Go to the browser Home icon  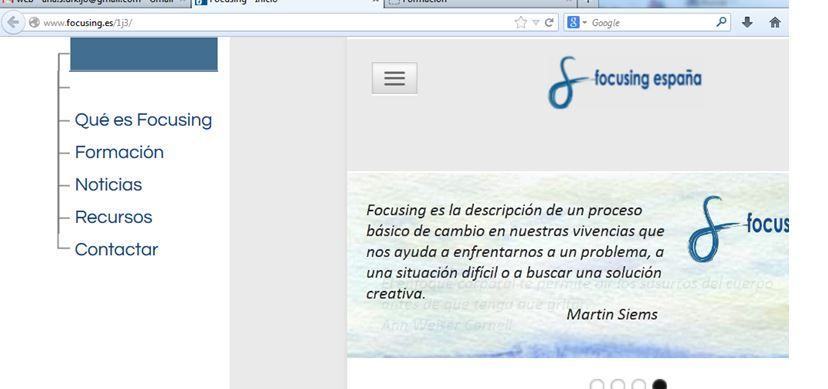[775, 22]
